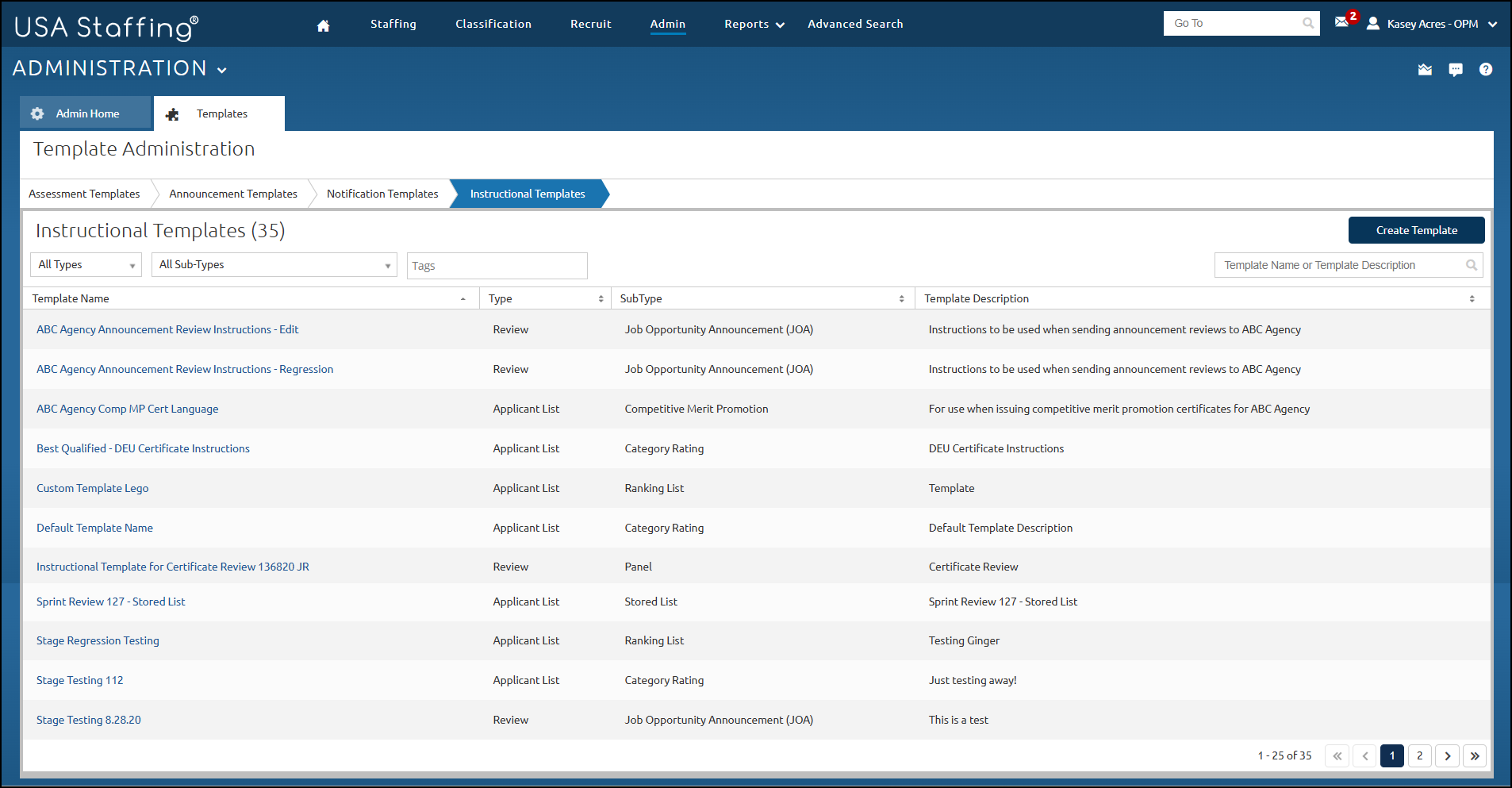Open the Custom Template Lego template link
This screenshot has height=788, width=1512.
click(x=92, y=488)
